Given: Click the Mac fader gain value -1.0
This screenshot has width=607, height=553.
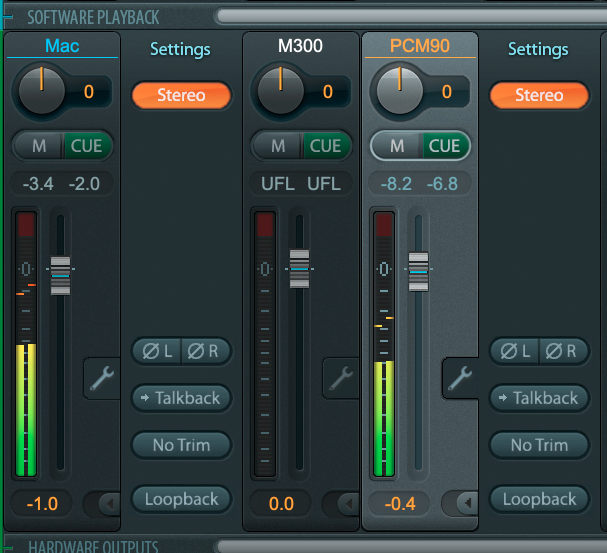Looking at the screenshot, I should click(42, 503).
